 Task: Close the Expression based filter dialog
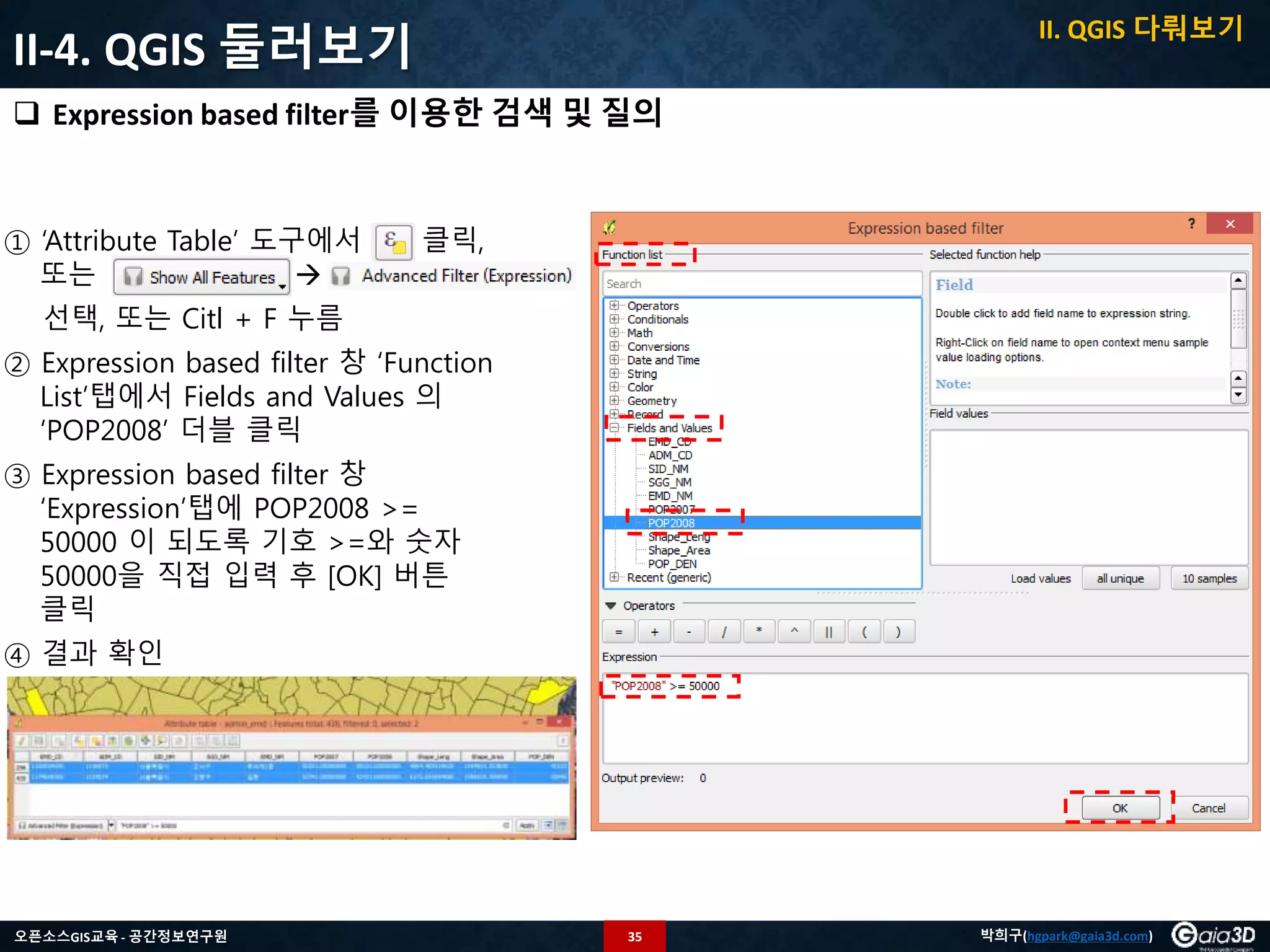pyautogui.click(x=1230, y=224)
